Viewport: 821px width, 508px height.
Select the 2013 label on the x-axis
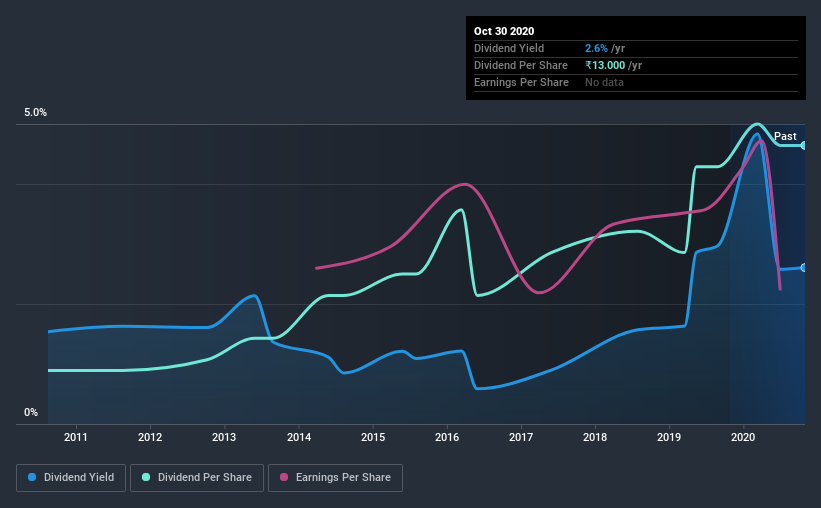tap(224, 437)
